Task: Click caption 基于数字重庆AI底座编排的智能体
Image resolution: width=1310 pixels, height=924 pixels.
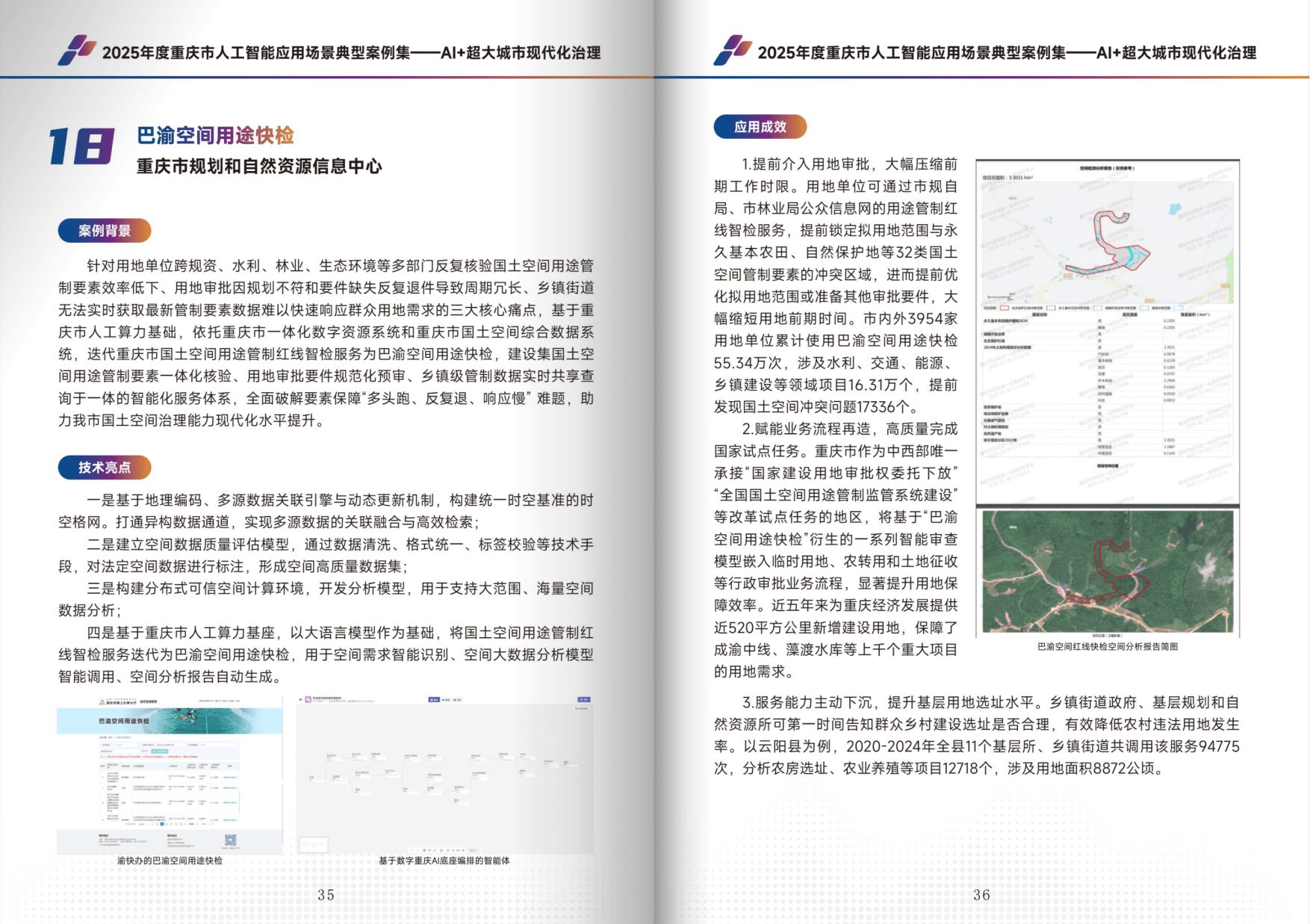Action: [444, 861]
